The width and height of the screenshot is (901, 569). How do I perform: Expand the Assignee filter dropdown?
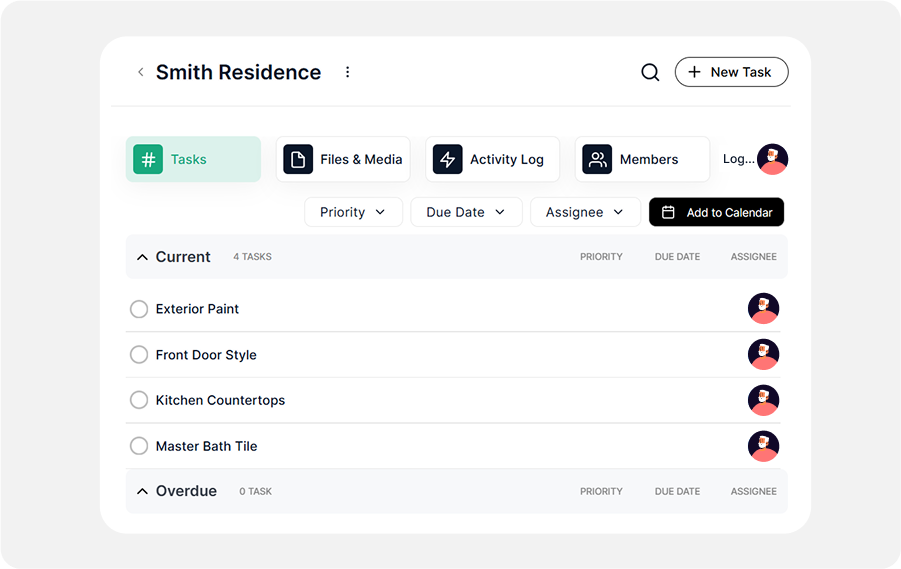[x=585, y=212]
